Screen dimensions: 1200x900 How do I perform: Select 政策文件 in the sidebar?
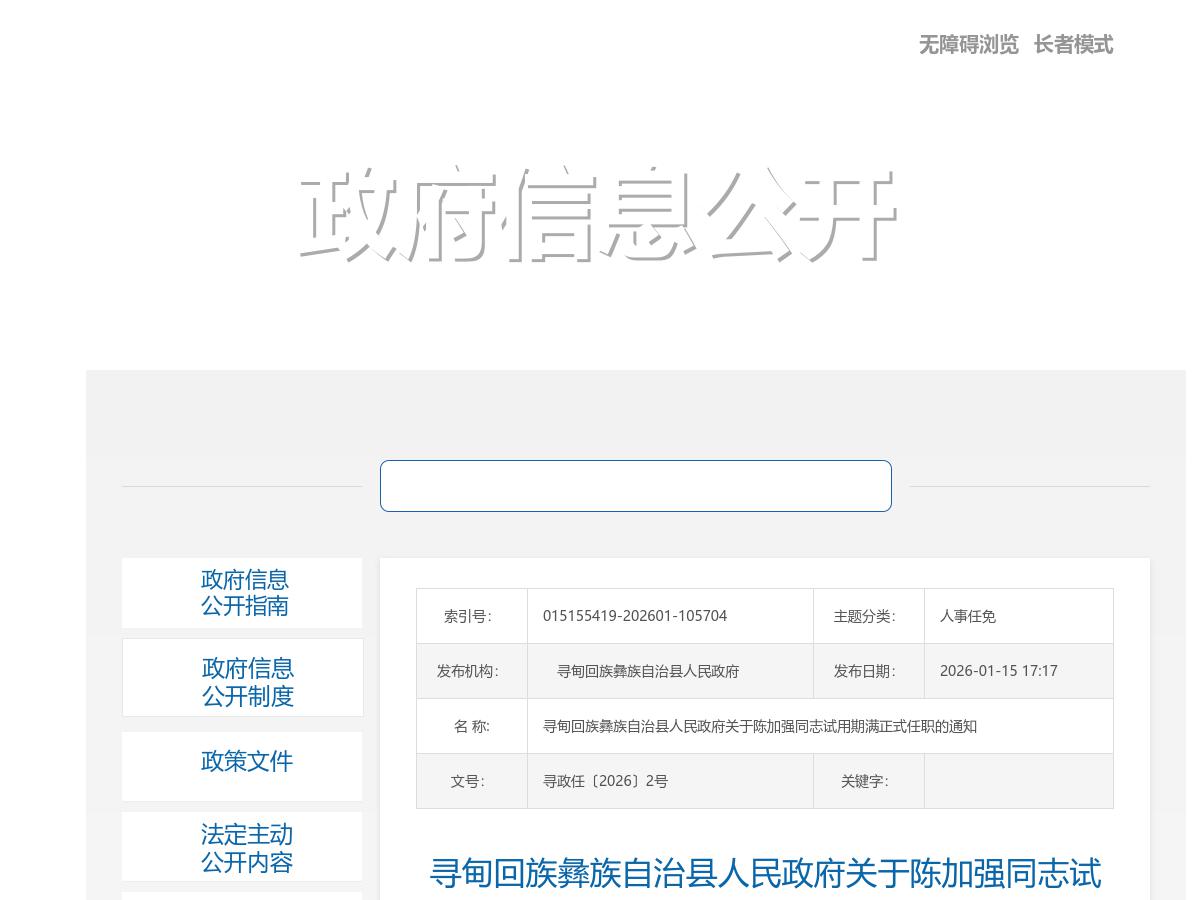247,761
